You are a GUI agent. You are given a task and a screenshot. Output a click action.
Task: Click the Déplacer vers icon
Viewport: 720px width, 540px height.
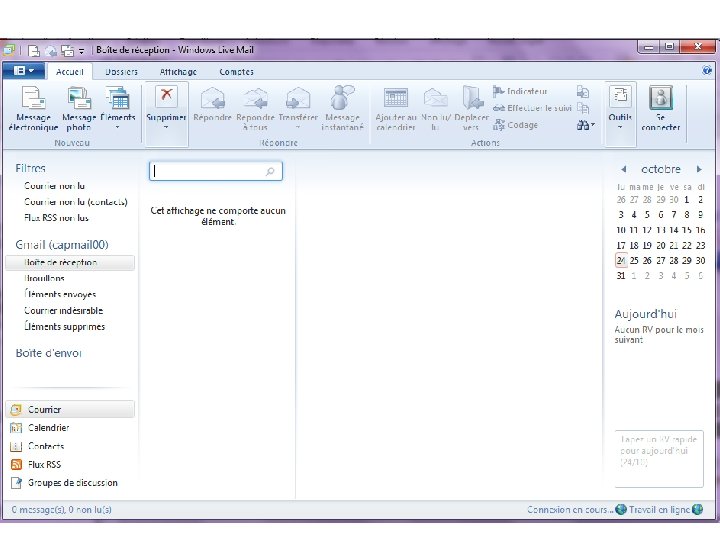click(x=472, y=109)
